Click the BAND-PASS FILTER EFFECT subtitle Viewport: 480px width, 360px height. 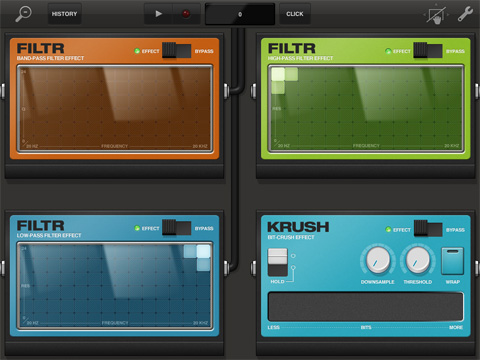click(x=50, y=58)
